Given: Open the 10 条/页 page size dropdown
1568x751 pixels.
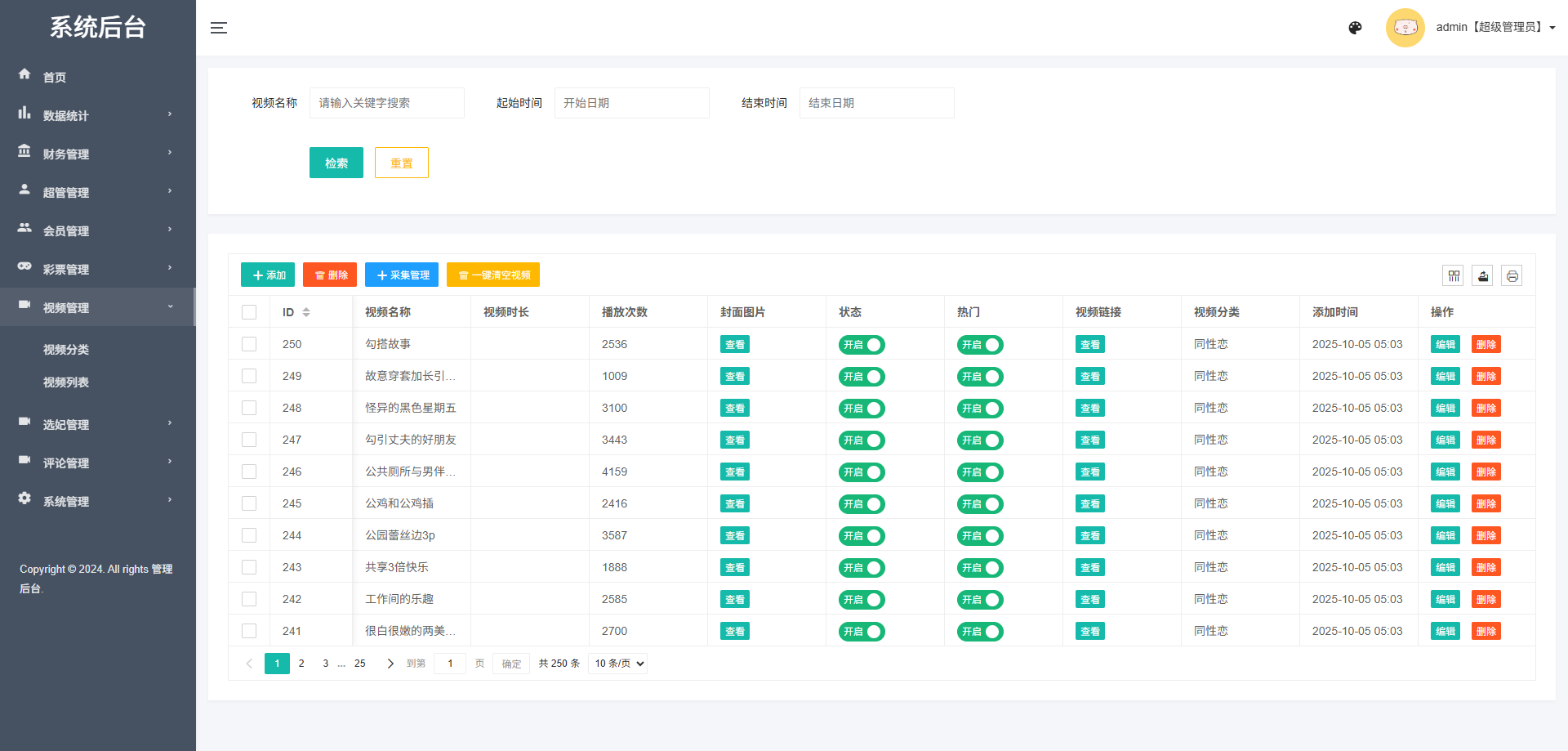Looking at the screenshot, I should [x=617, y=663].
